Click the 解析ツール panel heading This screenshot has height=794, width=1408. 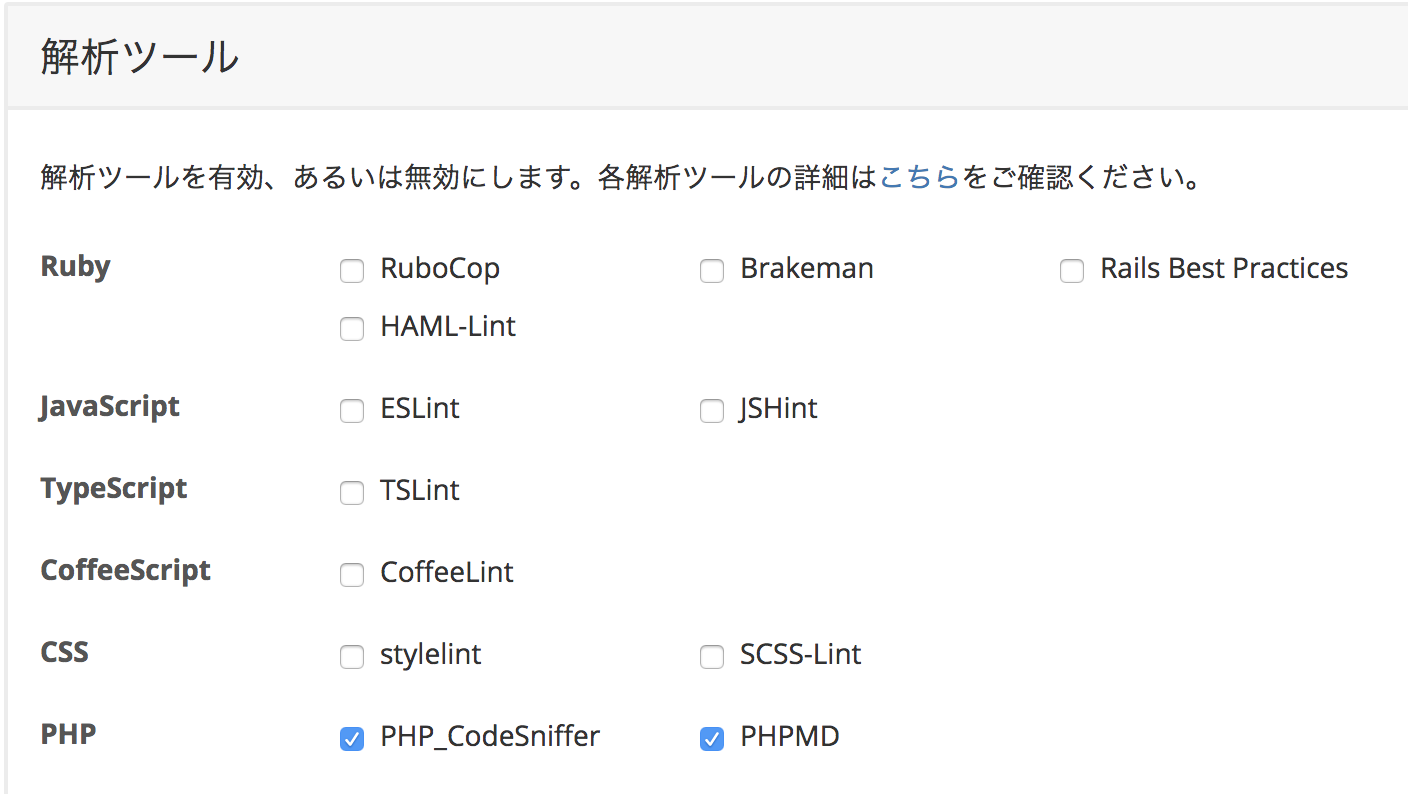click(x=140, y=58)
